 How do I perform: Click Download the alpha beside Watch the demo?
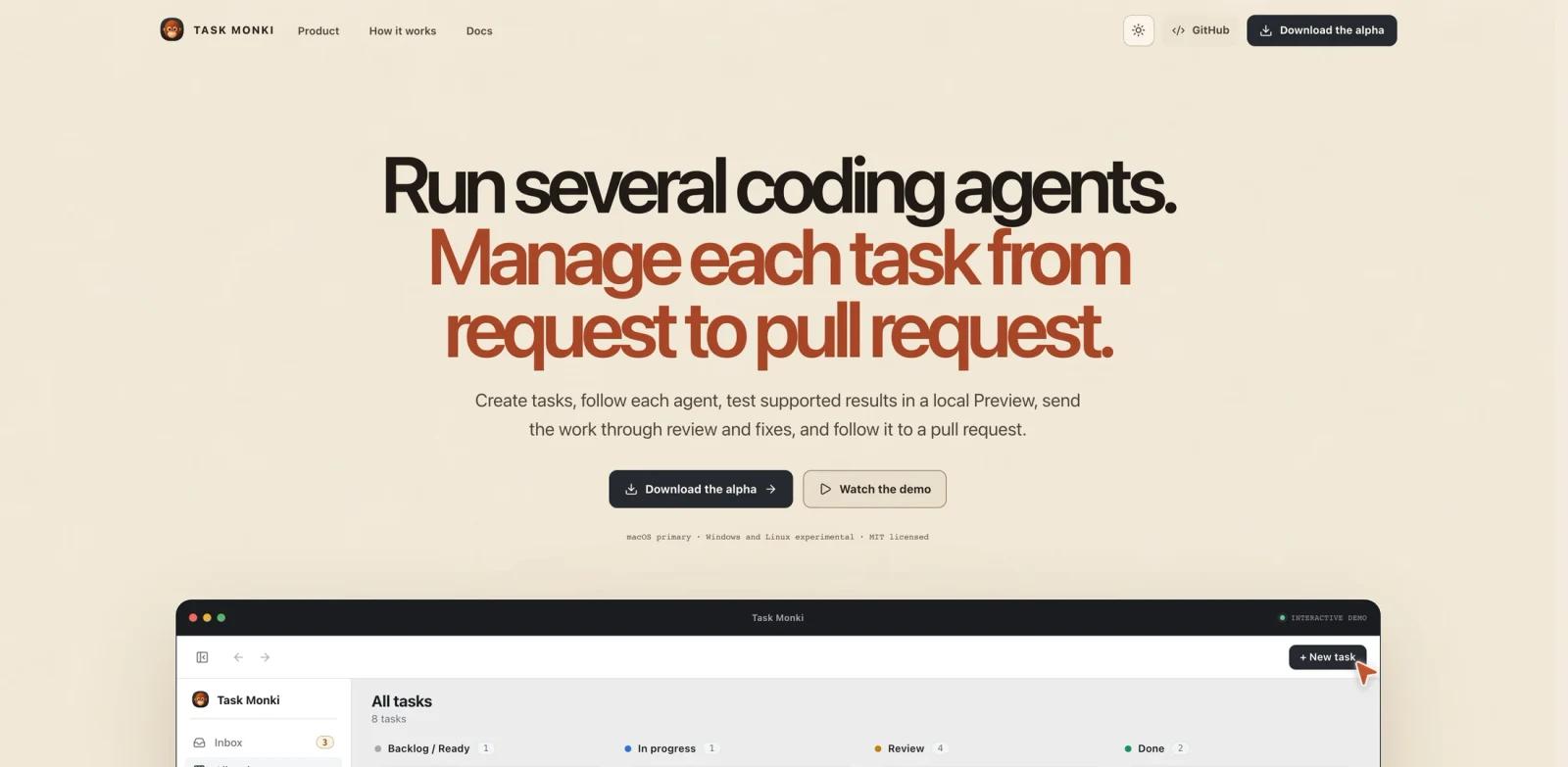tap(701, 489)
